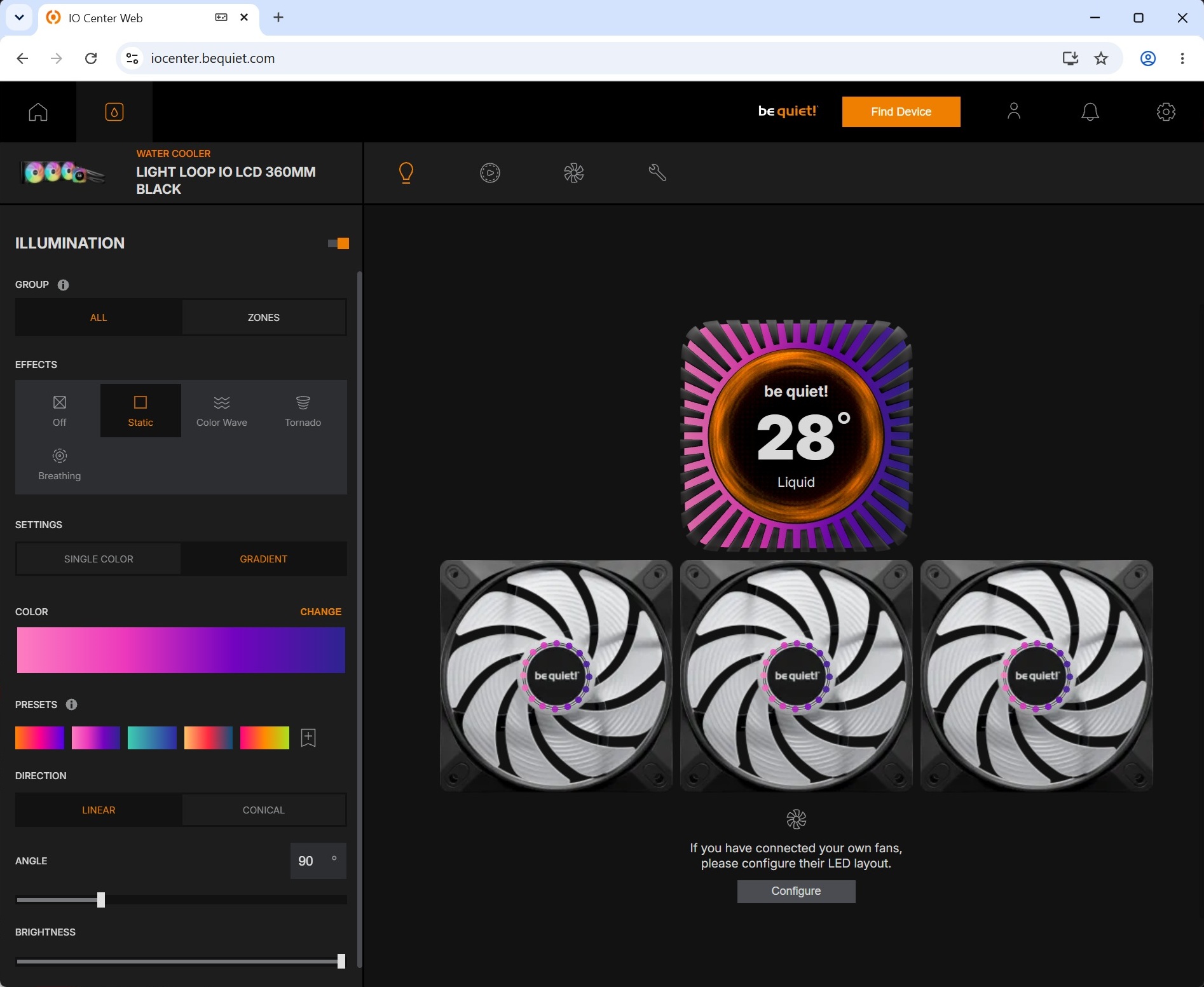Click the address bar URL
Screen dimensions: 1204x987
coord(213,58)
